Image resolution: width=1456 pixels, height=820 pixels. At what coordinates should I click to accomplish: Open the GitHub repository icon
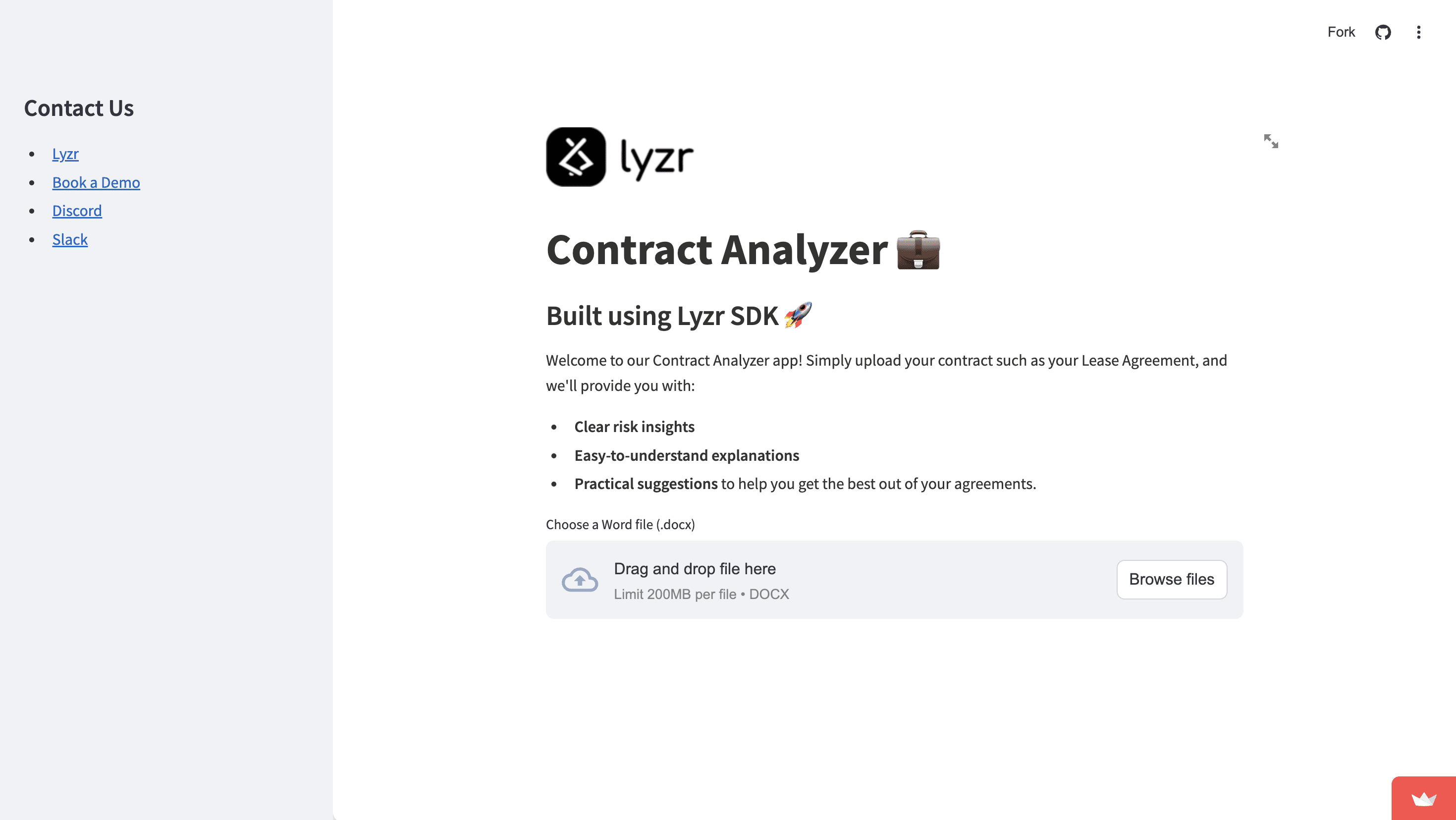(1383, 32)
